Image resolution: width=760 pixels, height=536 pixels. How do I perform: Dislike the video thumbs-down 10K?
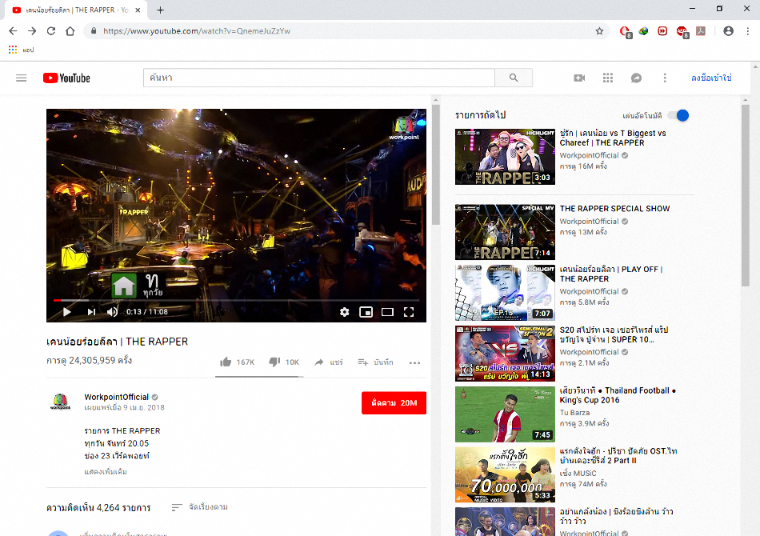284,362
